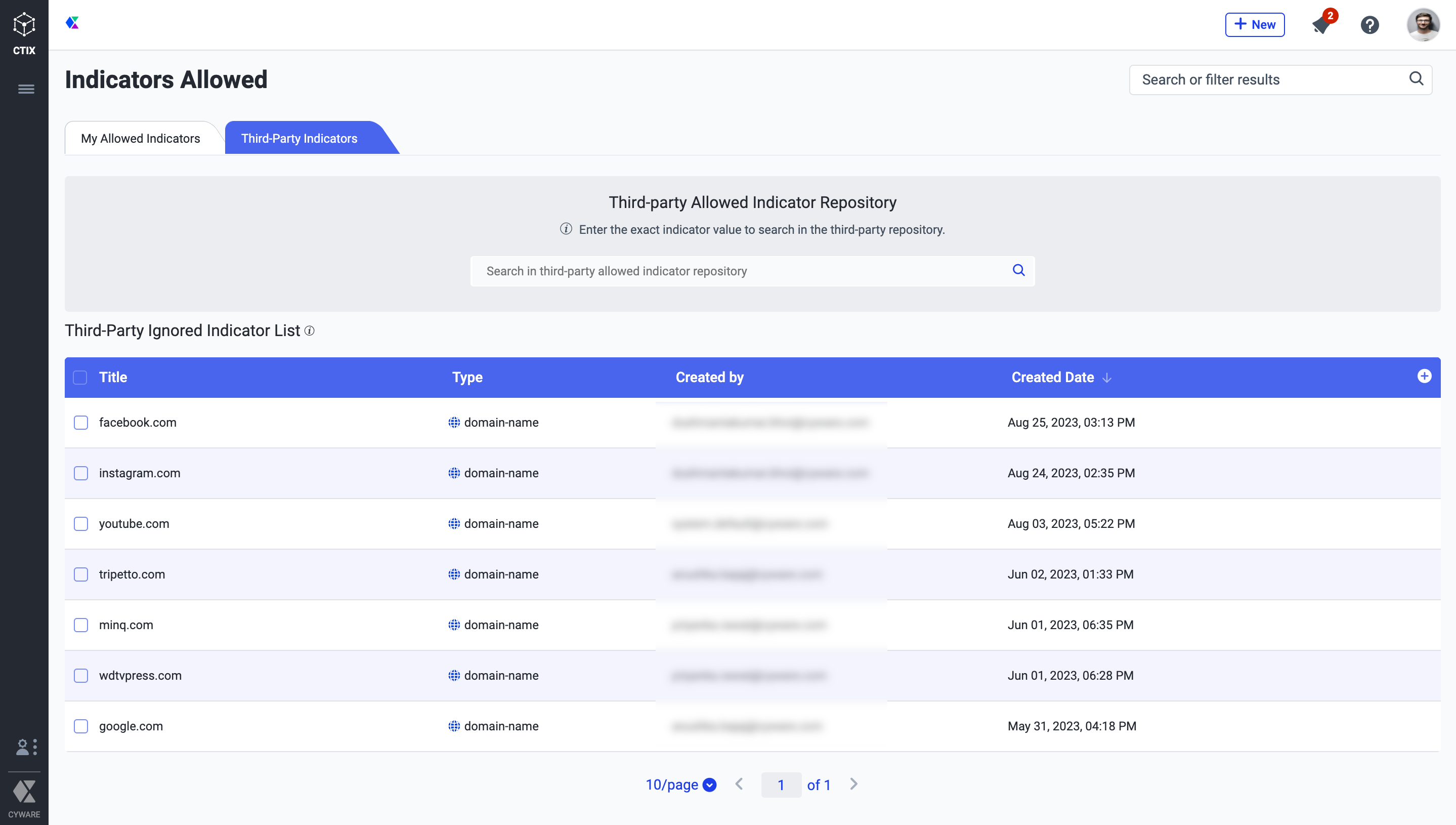Switch to My Allowed Indicators tab

click(141, 138)
